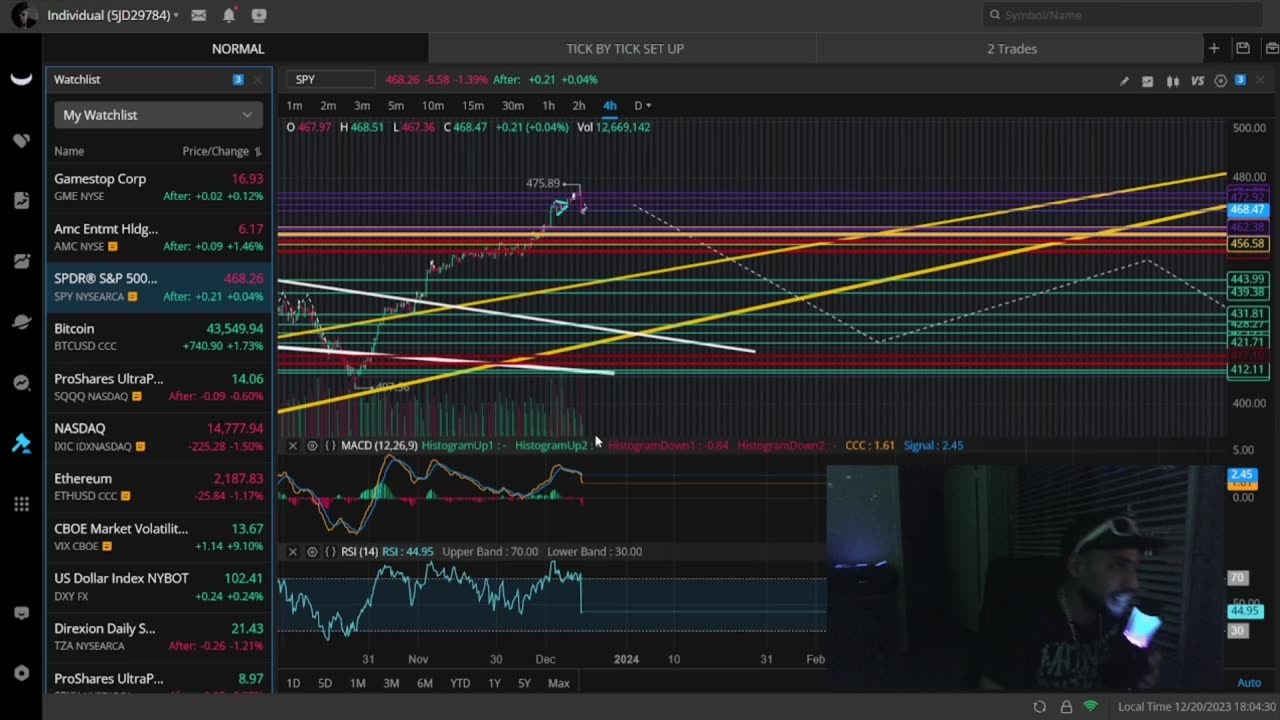
Task: Open the Individual account dropdown
Action: (113, 15)
